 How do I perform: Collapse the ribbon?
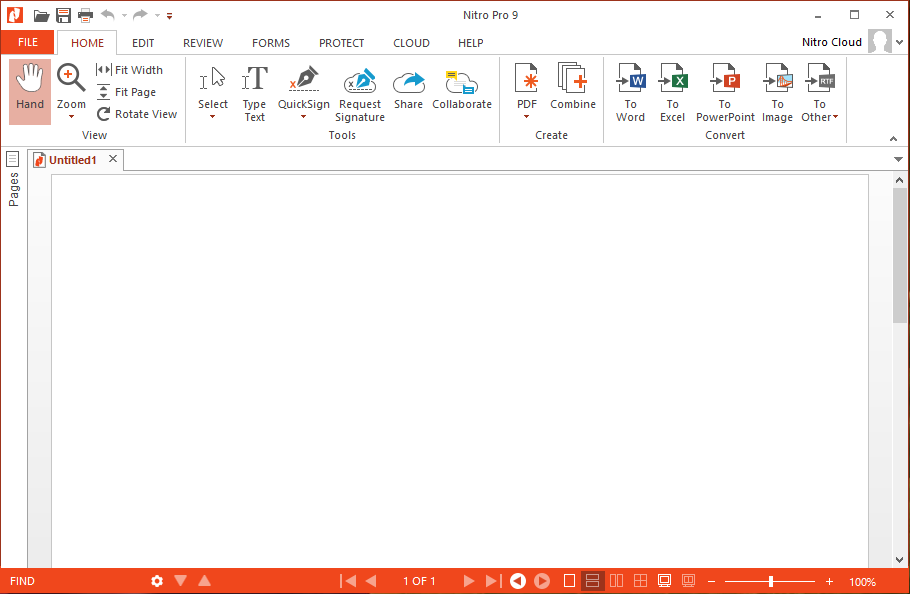click(x=893, y=139)
